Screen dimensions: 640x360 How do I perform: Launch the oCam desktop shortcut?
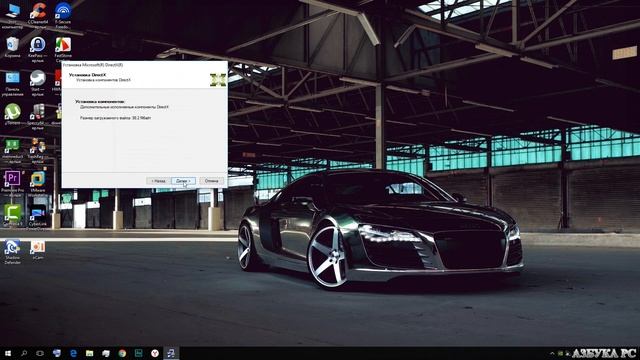click(38, 249)
